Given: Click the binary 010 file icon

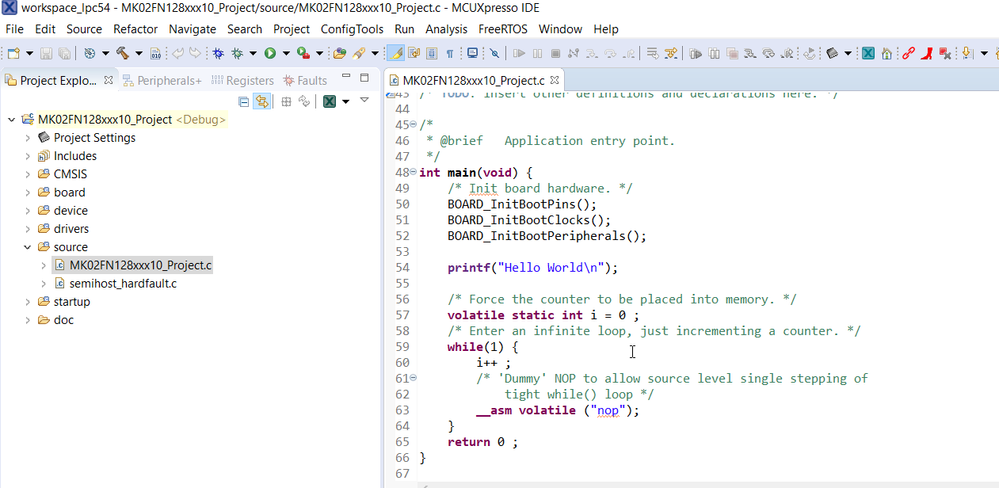Looking at the screenshot, I should [x=155, y=54].
